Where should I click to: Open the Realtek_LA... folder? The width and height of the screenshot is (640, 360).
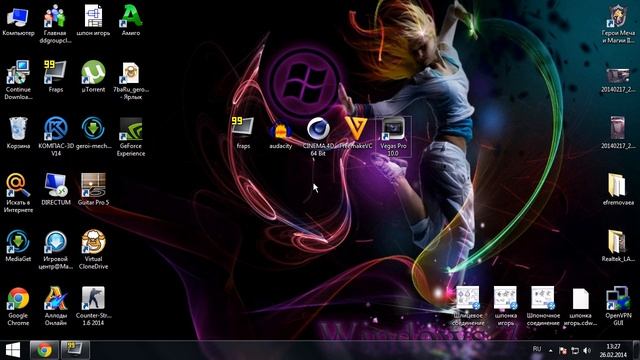(618, 246)
